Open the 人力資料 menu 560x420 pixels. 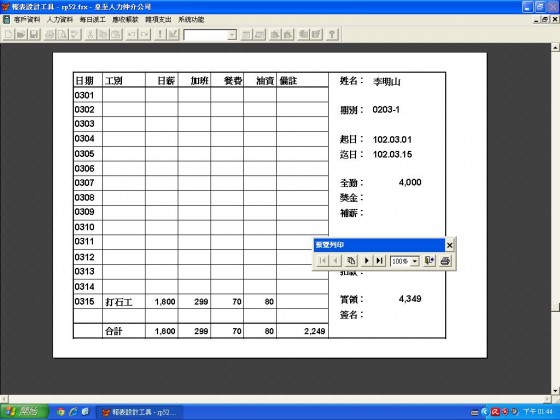tap(60, 20)
